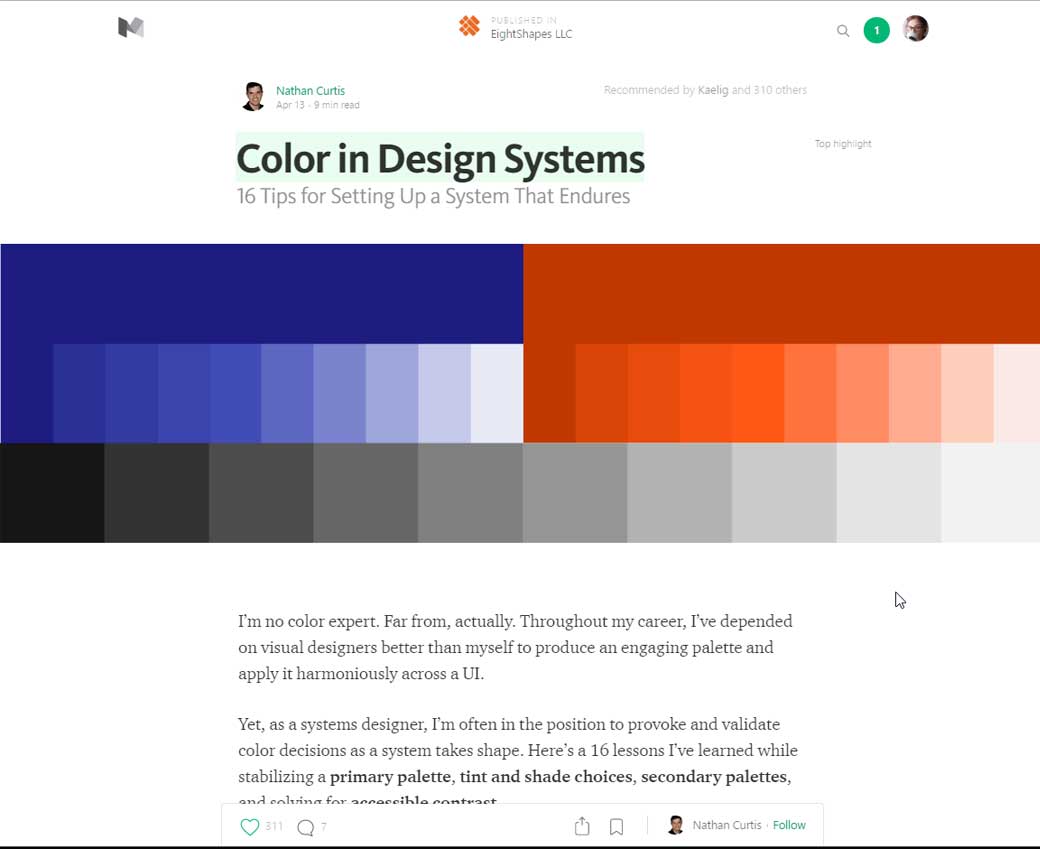Click the Medium logo icon
The height and width of the screenshot is (850, 1040).
click(131, 28)
